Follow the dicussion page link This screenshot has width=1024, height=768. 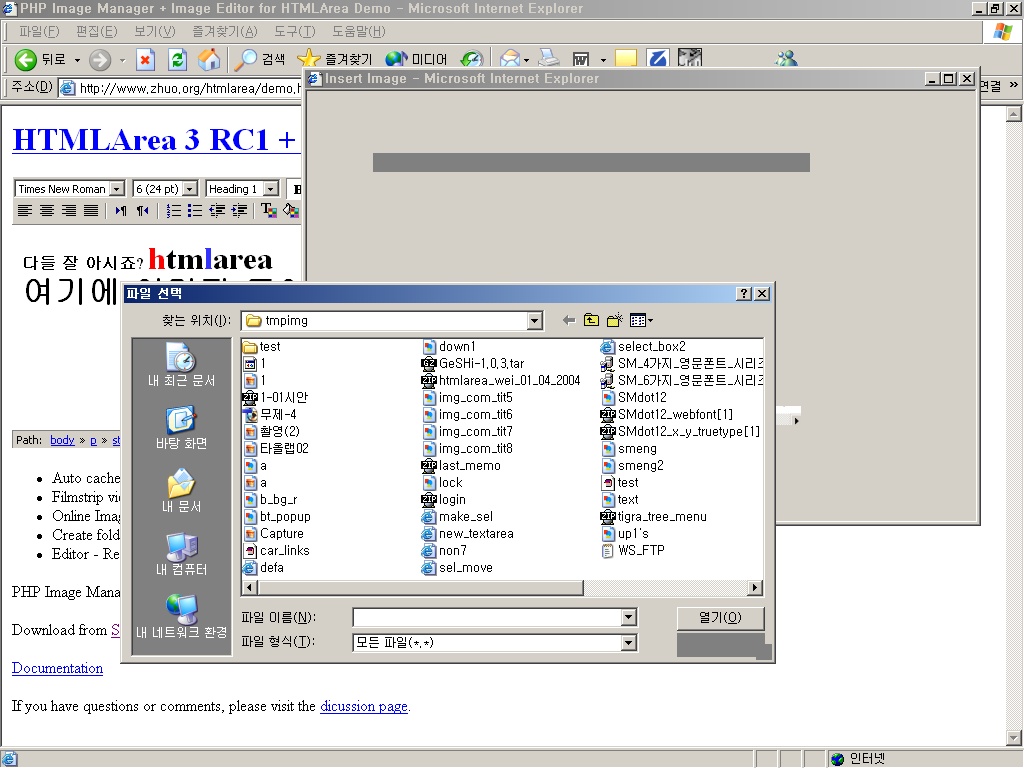pos(364,706)
